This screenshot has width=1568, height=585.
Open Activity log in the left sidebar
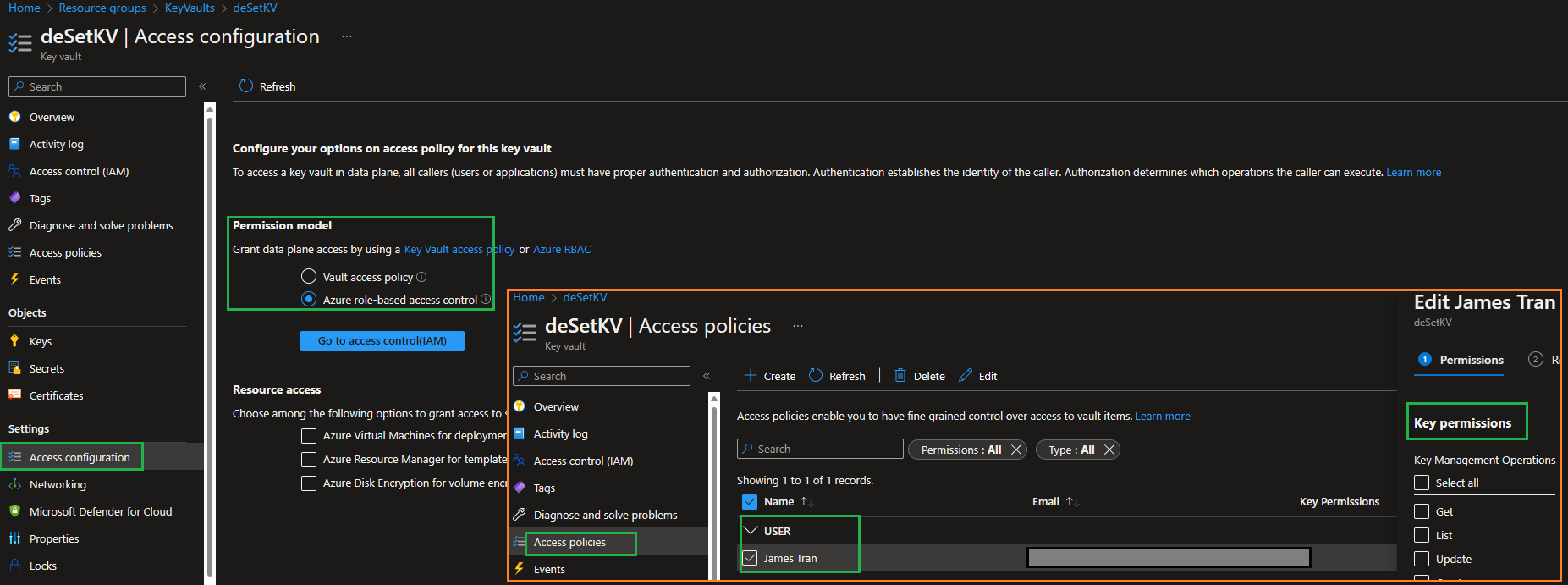56,144
